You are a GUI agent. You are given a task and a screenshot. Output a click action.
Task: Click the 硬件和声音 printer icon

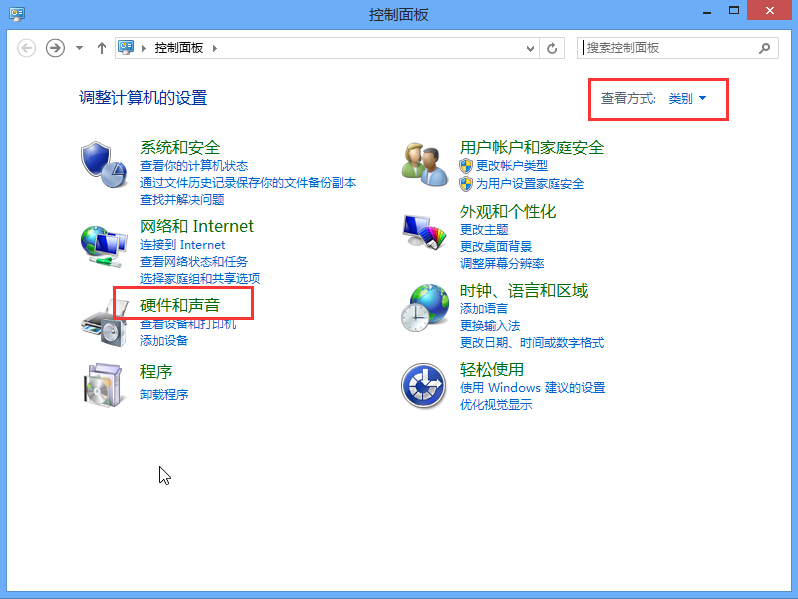pyautogui.click(x=103, y=319)
